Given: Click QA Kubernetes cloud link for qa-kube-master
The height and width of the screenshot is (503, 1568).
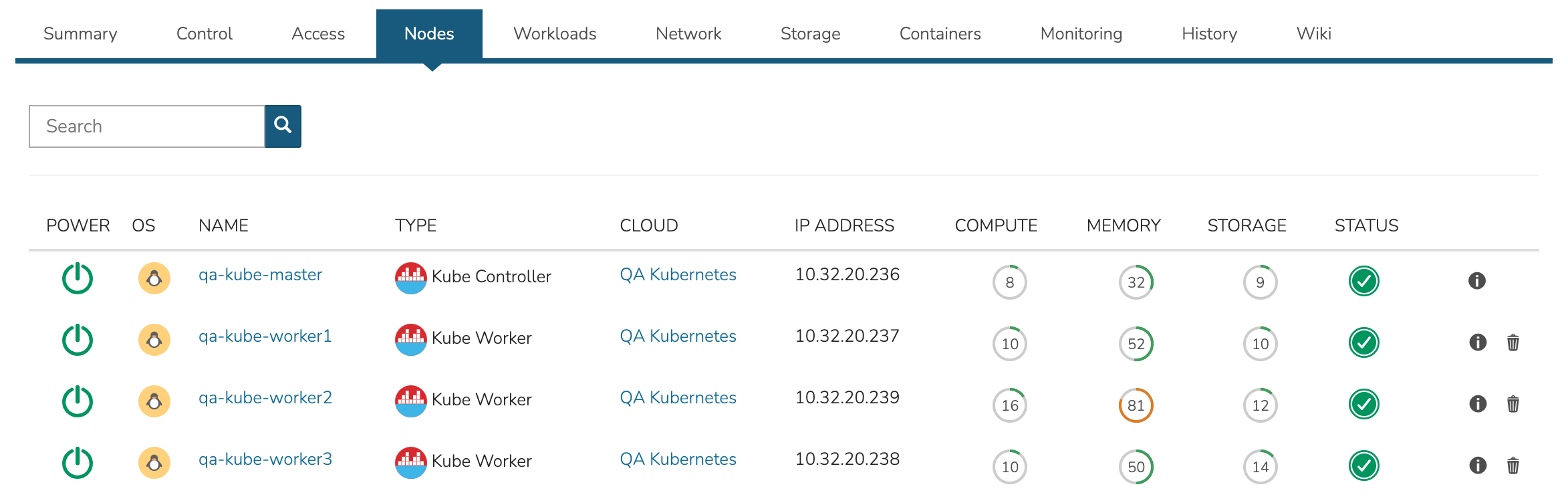Looking at the screenshot, I should click(678, 275).
